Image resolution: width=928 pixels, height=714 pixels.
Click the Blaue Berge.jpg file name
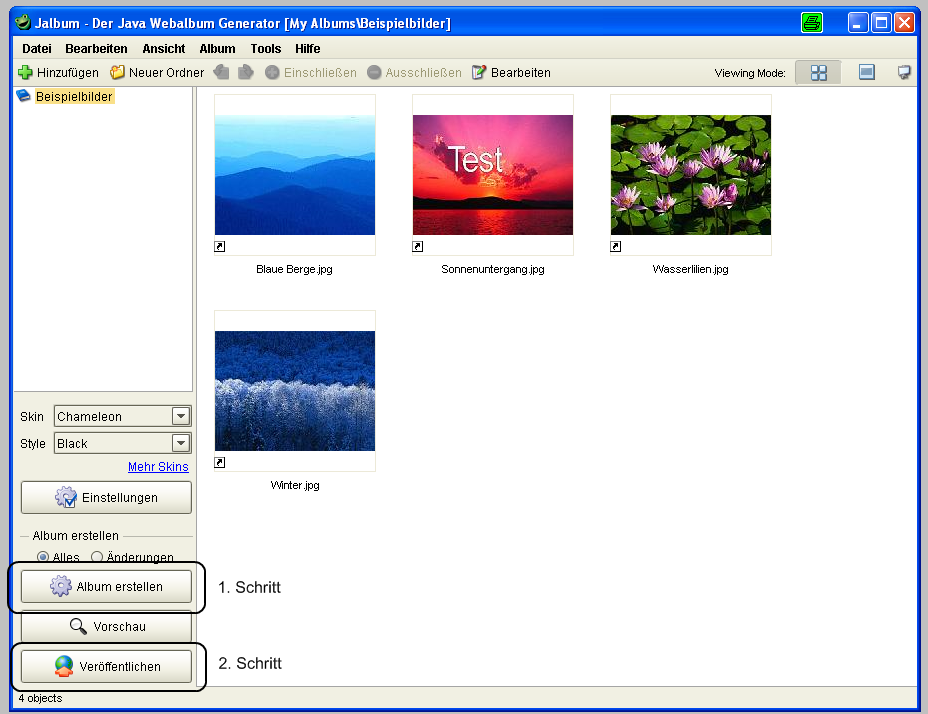(294, 269)
